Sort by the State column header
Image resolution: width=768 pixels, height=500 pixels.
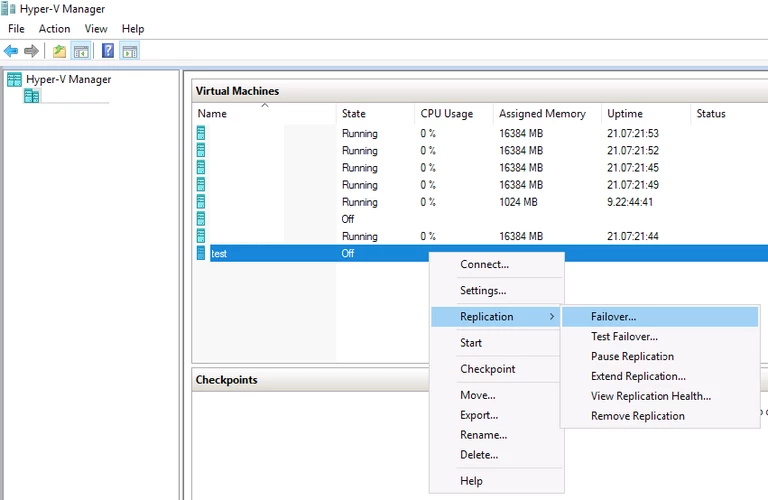[375, 114]
